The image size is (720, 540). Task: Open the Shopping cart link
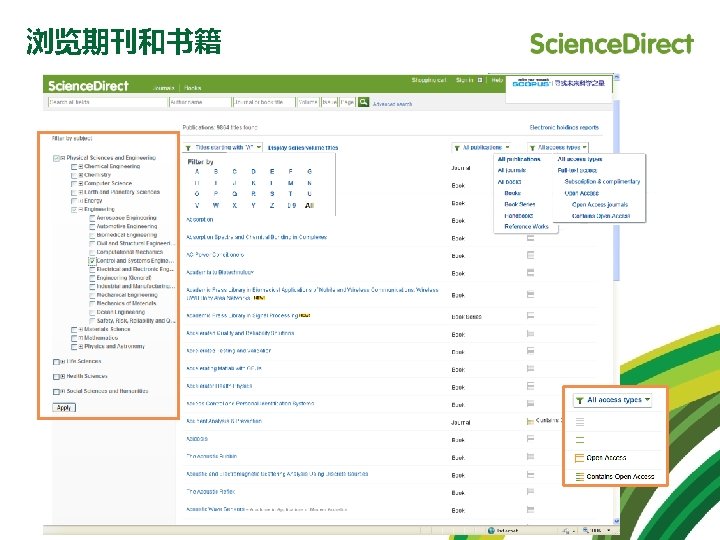click(x=429, y=80)
